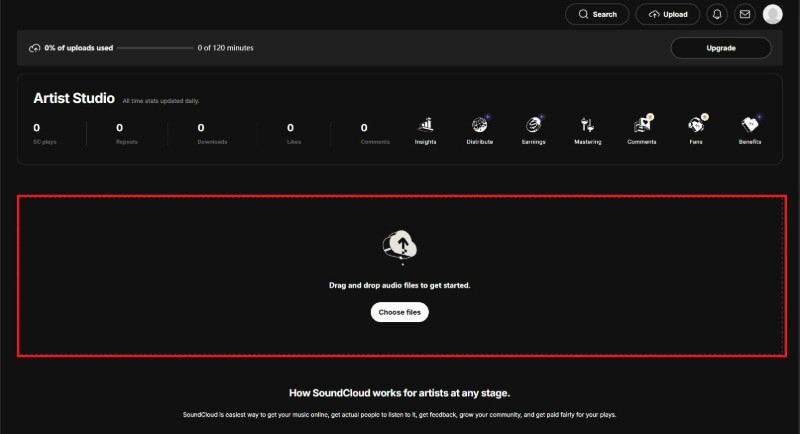Click the Upload button in header
The width and height of the screenshot is (800, 434).
coord(668,14)
